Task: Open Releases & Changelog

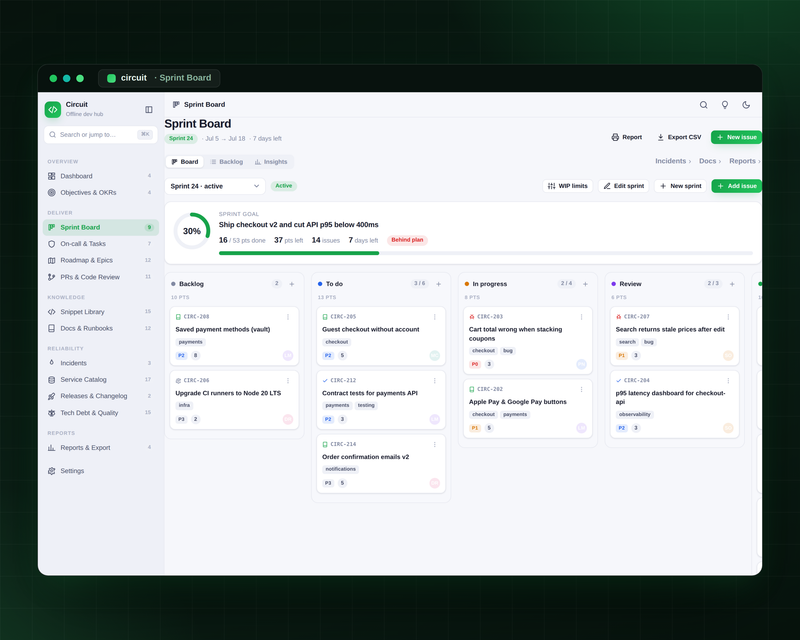Action: click(x=101, y=396)
